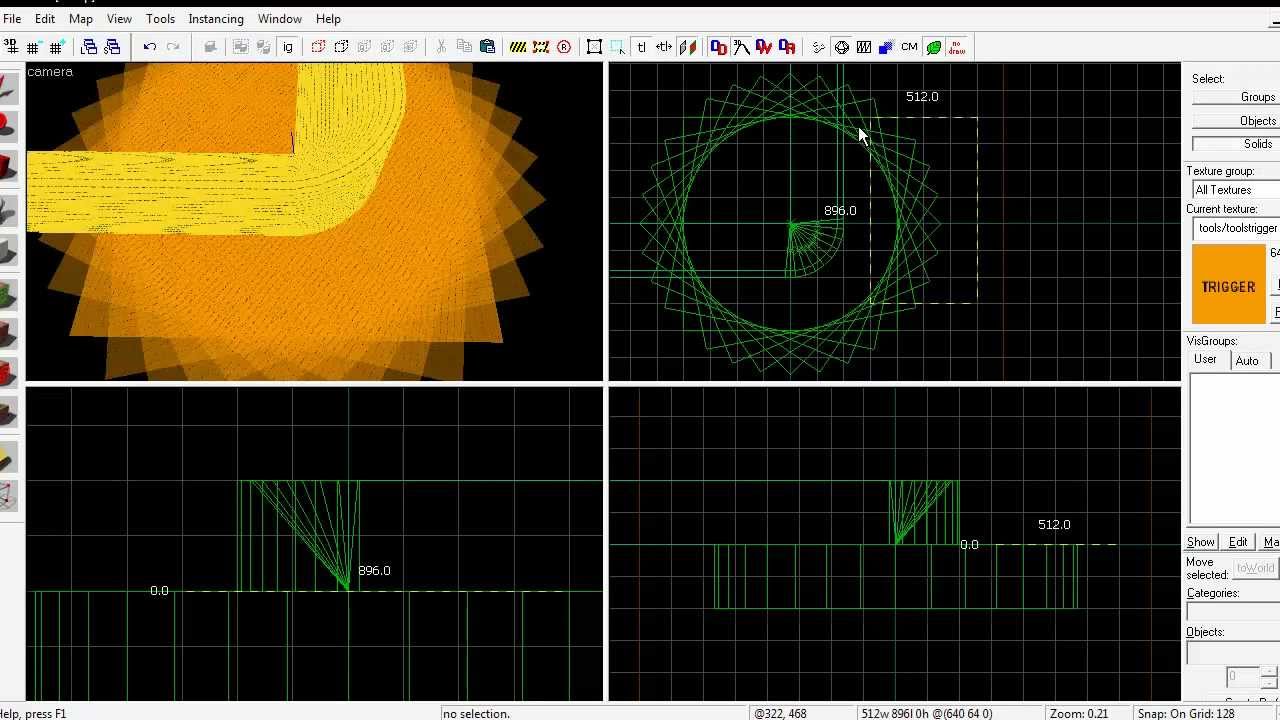Select the Solids selection mode button
The image size is (1280, 720).
(1236, 144)
